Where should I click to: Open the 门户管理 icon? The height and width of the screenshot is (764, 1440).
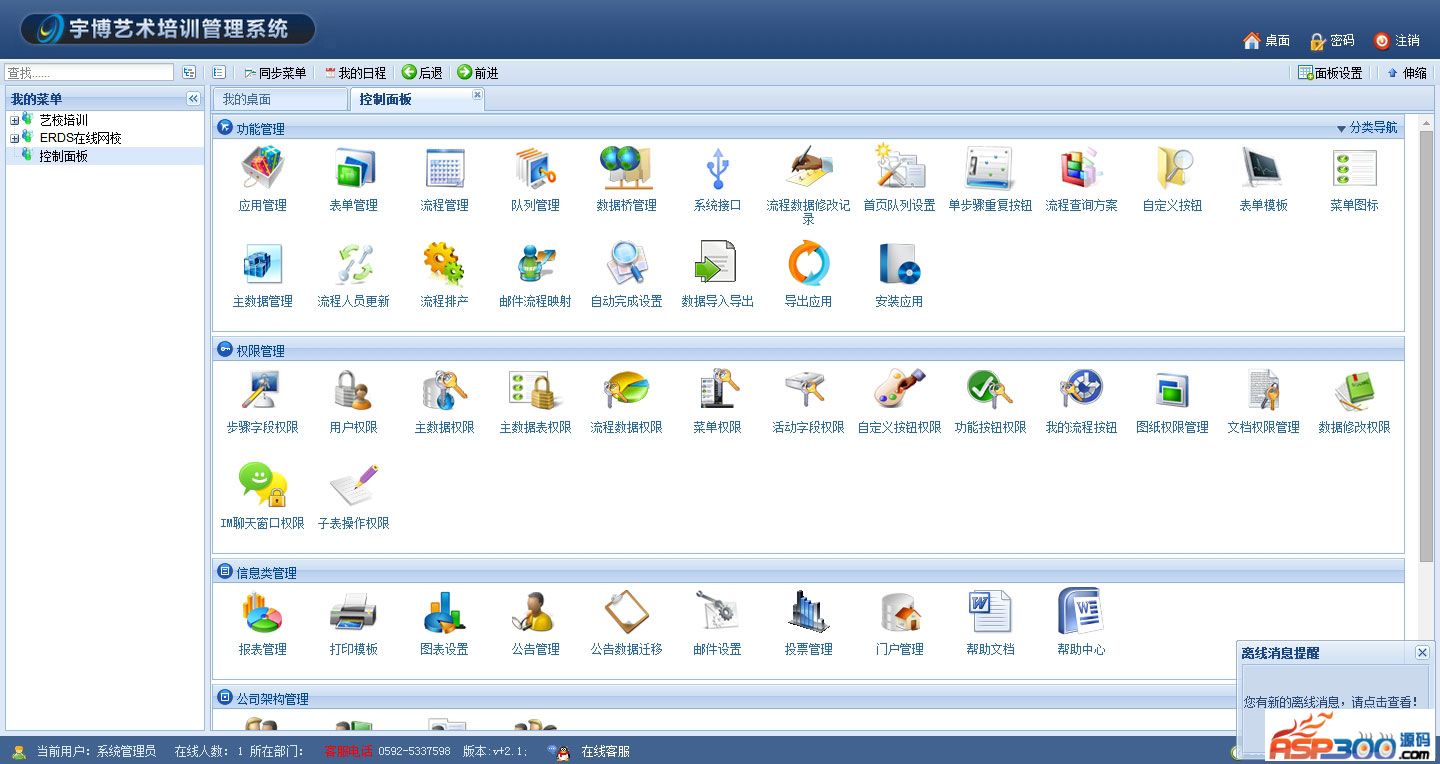[x=900, y=612]
